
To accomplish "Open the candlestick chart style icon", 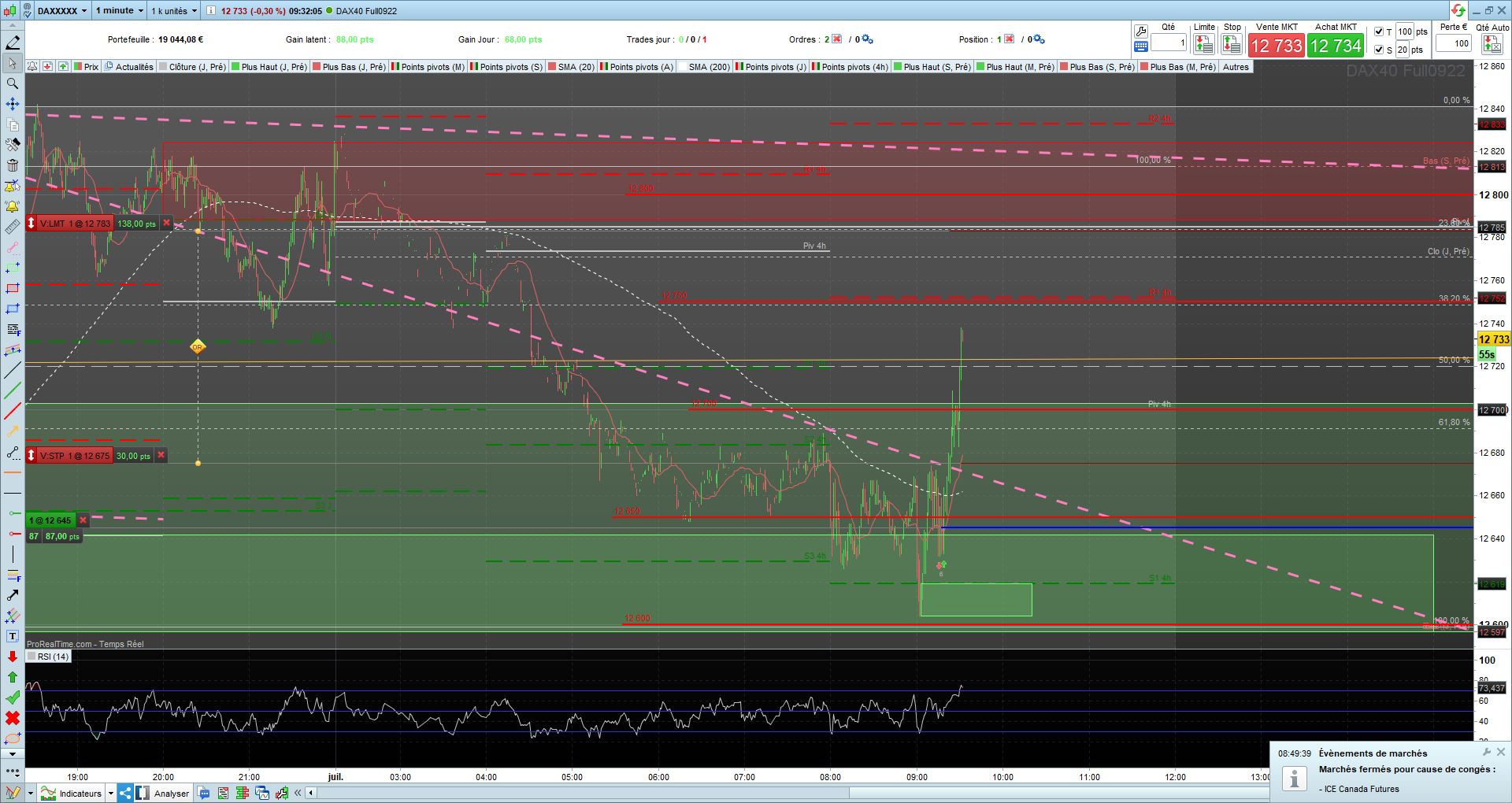I will (9, 11).
